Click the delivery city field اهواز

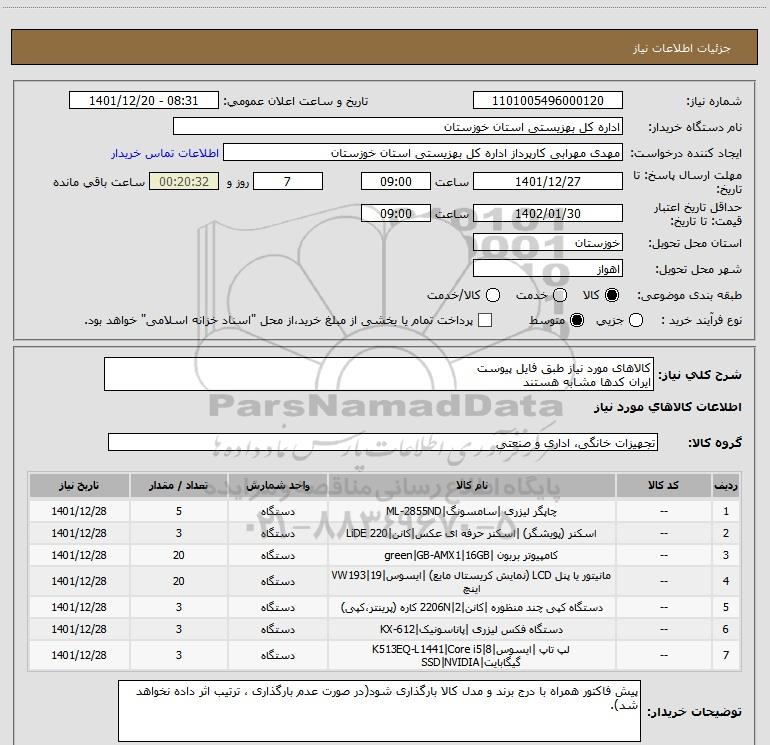548,269
